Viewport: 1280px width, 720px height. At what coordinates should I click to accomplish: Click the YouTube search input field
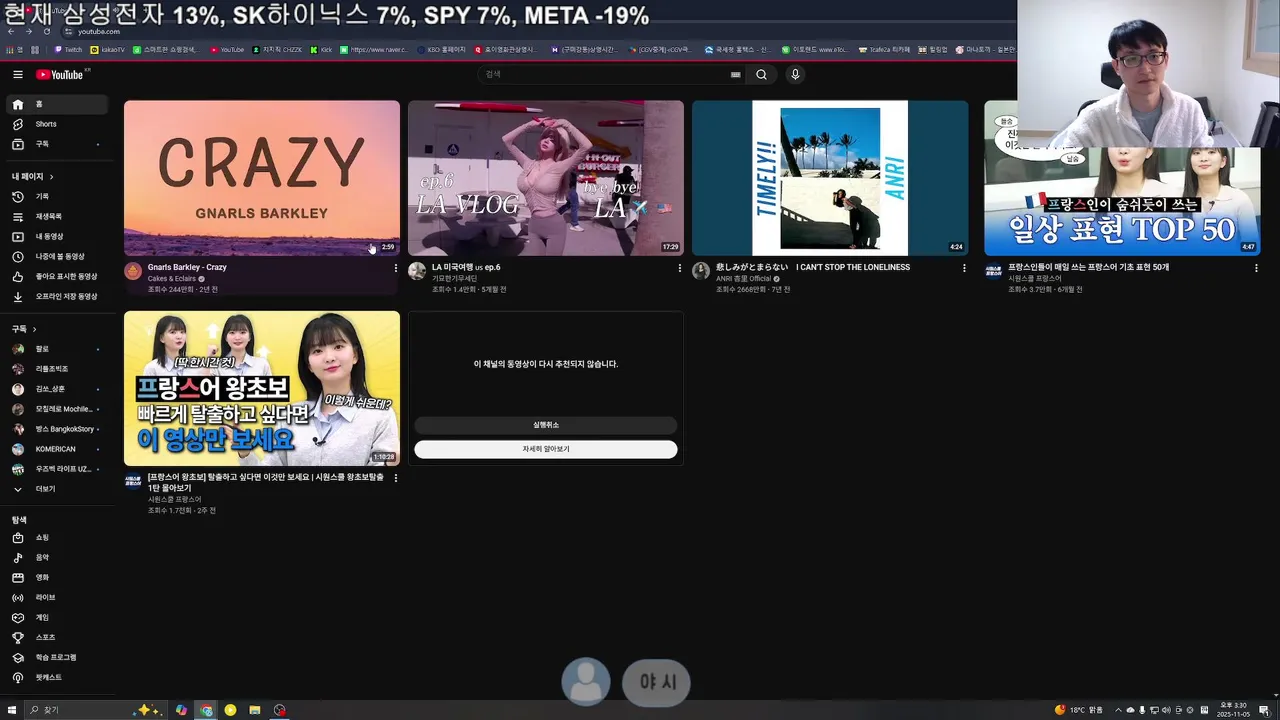coord(603,74)
